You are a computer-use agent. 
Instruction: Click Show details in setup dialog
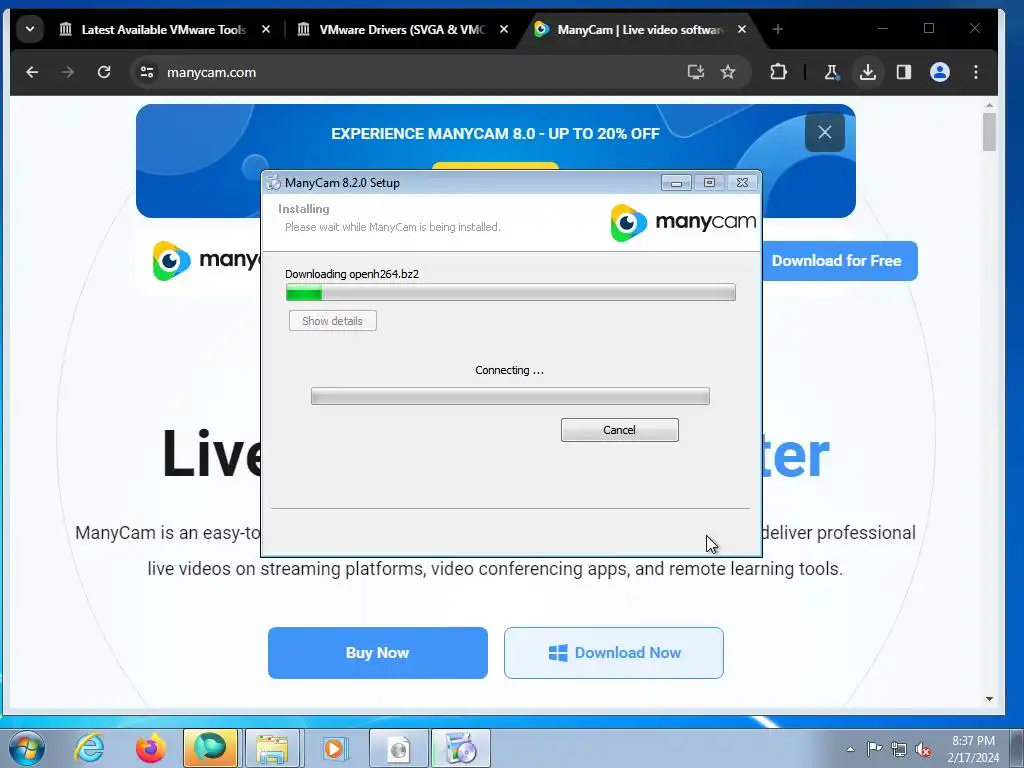(x=332, y=321)
